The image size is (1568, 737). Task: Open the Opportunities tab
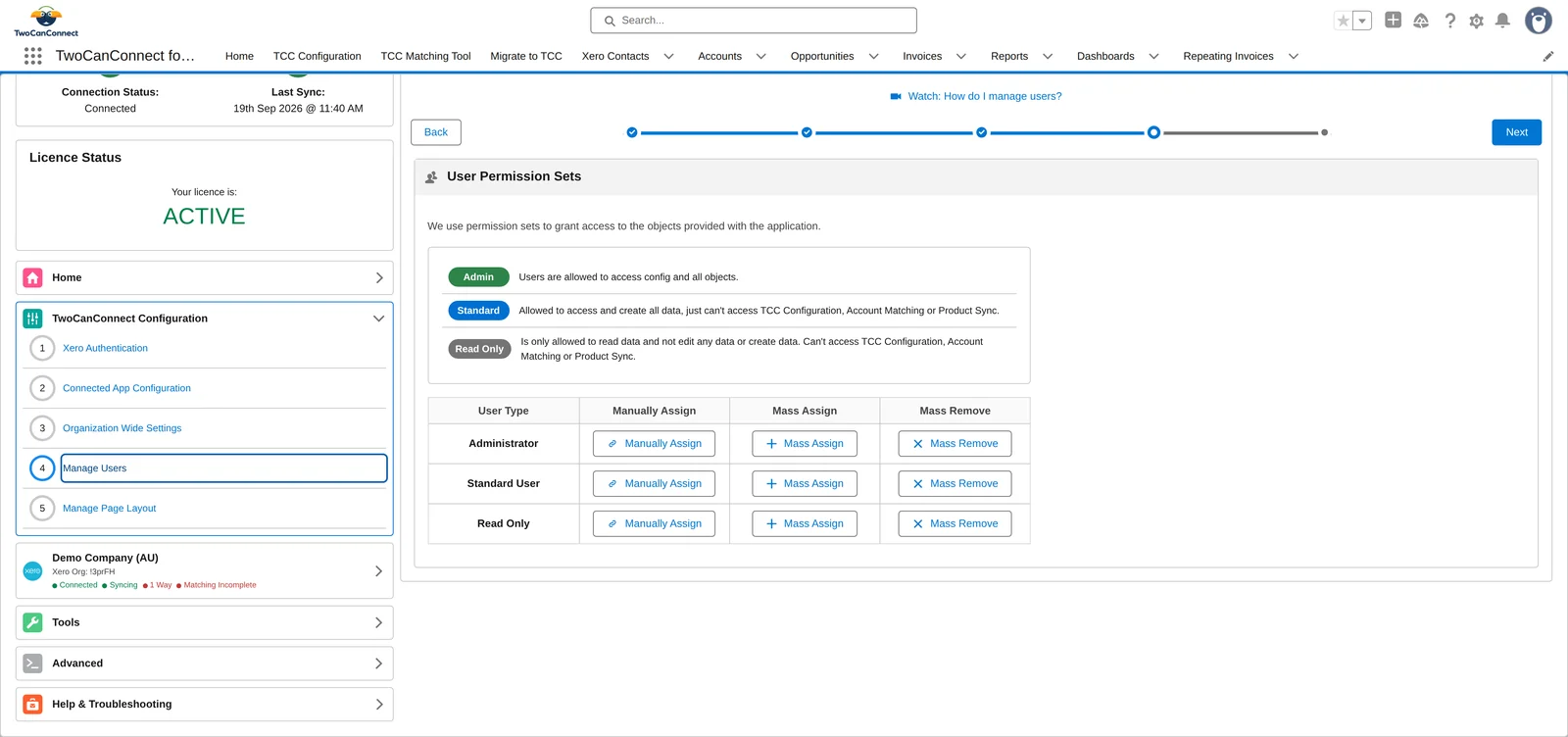(822, 56)
